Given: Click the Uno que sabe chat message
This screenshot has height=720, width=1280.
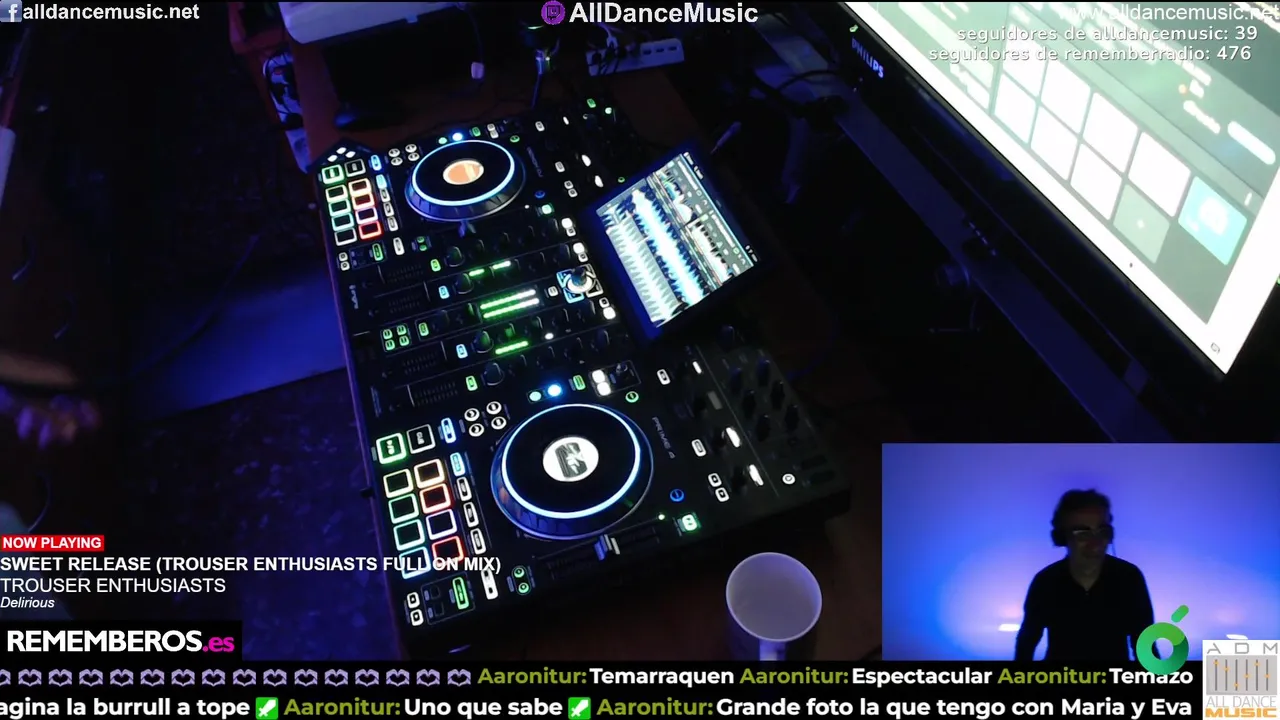Looking at the screenshot, I should pyautogui.click(x=483, y=708).
